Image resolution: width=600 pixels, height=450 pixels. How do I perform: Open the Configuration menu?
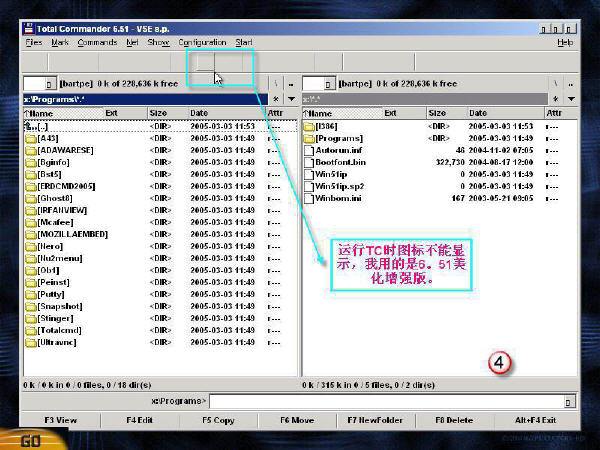[x=202, y=42]
